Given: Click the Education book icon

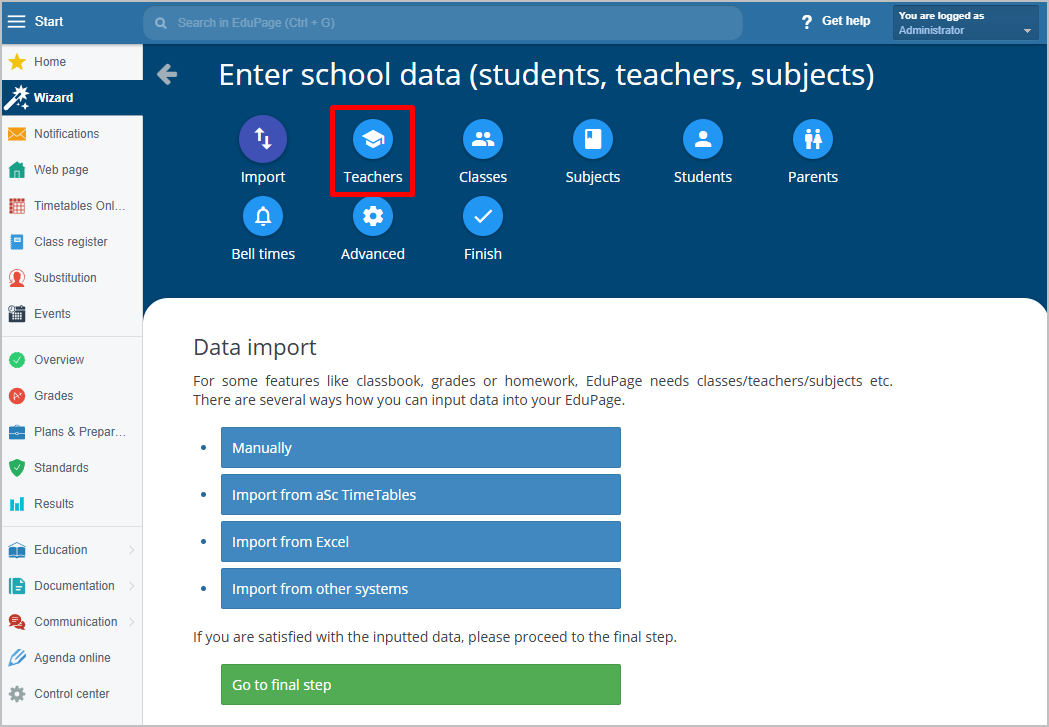Looking at the screenshot, I should pos(17,550).
